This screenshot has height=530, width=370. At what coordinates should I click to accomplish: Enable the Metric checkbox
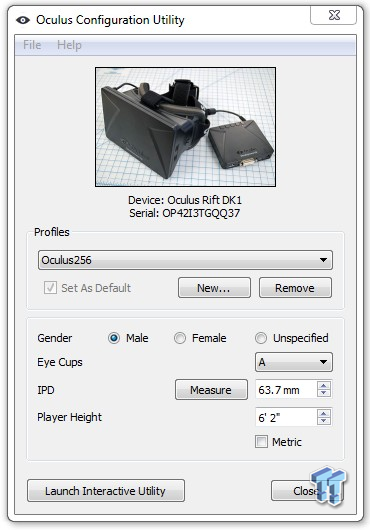pos(261,442)
